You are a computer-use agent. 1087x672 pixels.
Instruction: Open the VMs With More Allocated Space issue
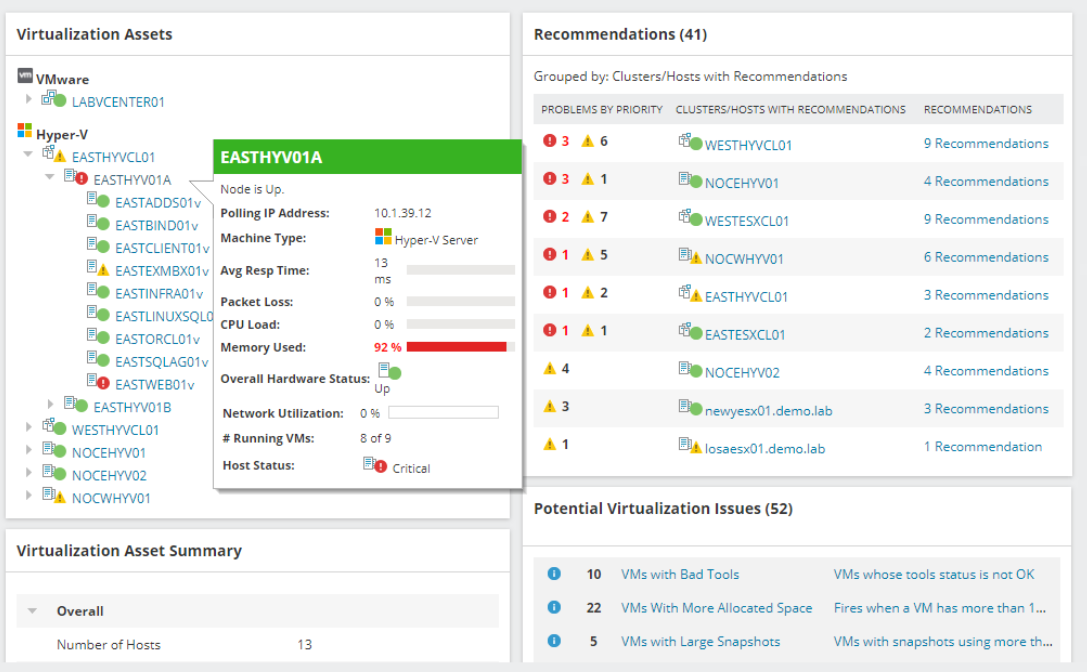pyautogui.click(x=716, y=607)
